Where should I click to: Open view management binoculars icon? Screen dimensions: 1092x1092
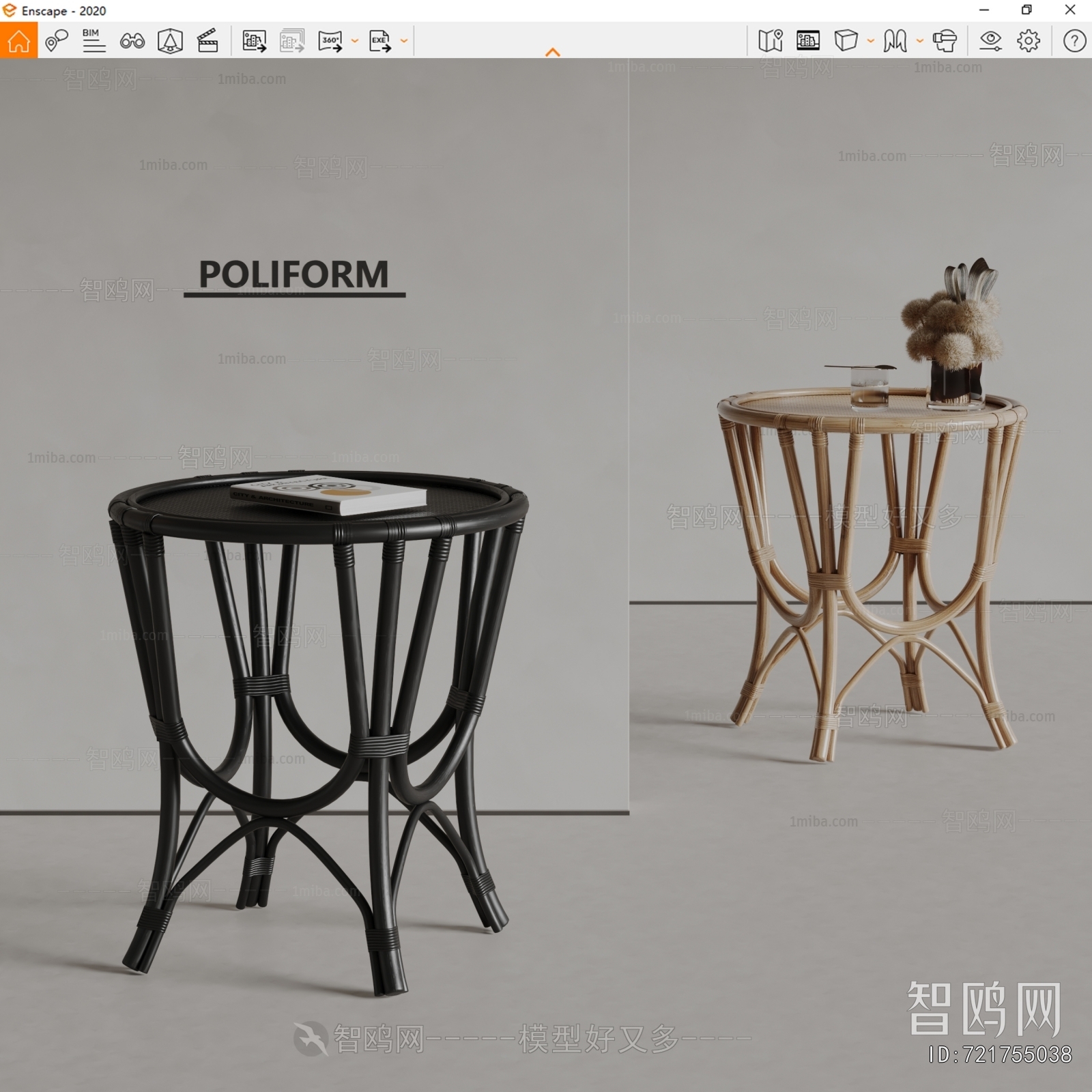[x=132, y=41]
